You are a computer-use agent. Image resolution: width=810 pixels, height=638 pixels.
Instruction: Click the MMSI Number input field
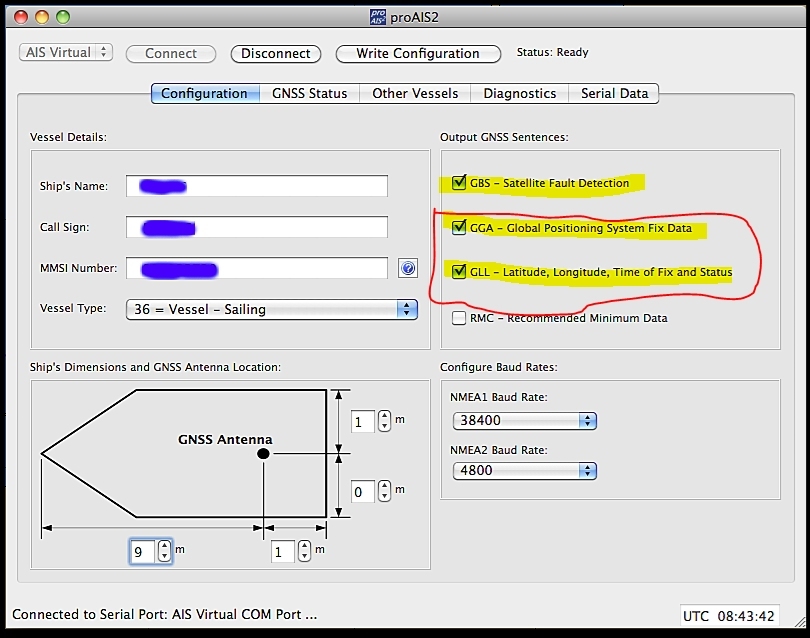tap(257, 268)
